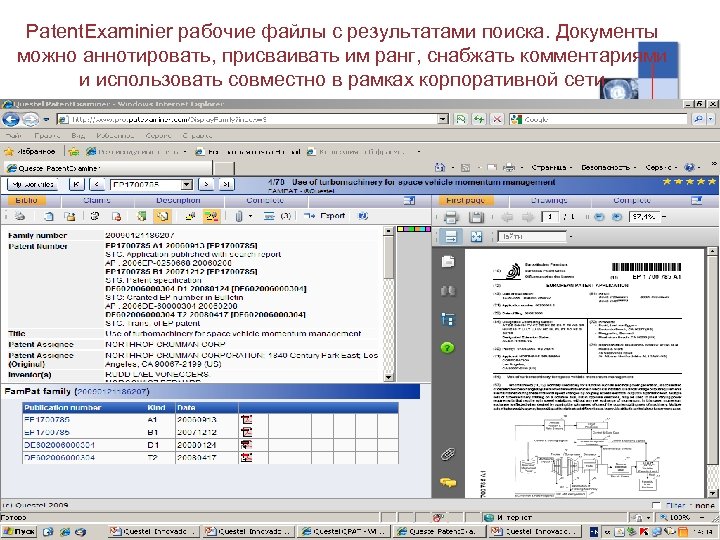720x540 pixels.
Task: Click the red Stop loading button
Action: pyautogui.click(x=497, y=119)
